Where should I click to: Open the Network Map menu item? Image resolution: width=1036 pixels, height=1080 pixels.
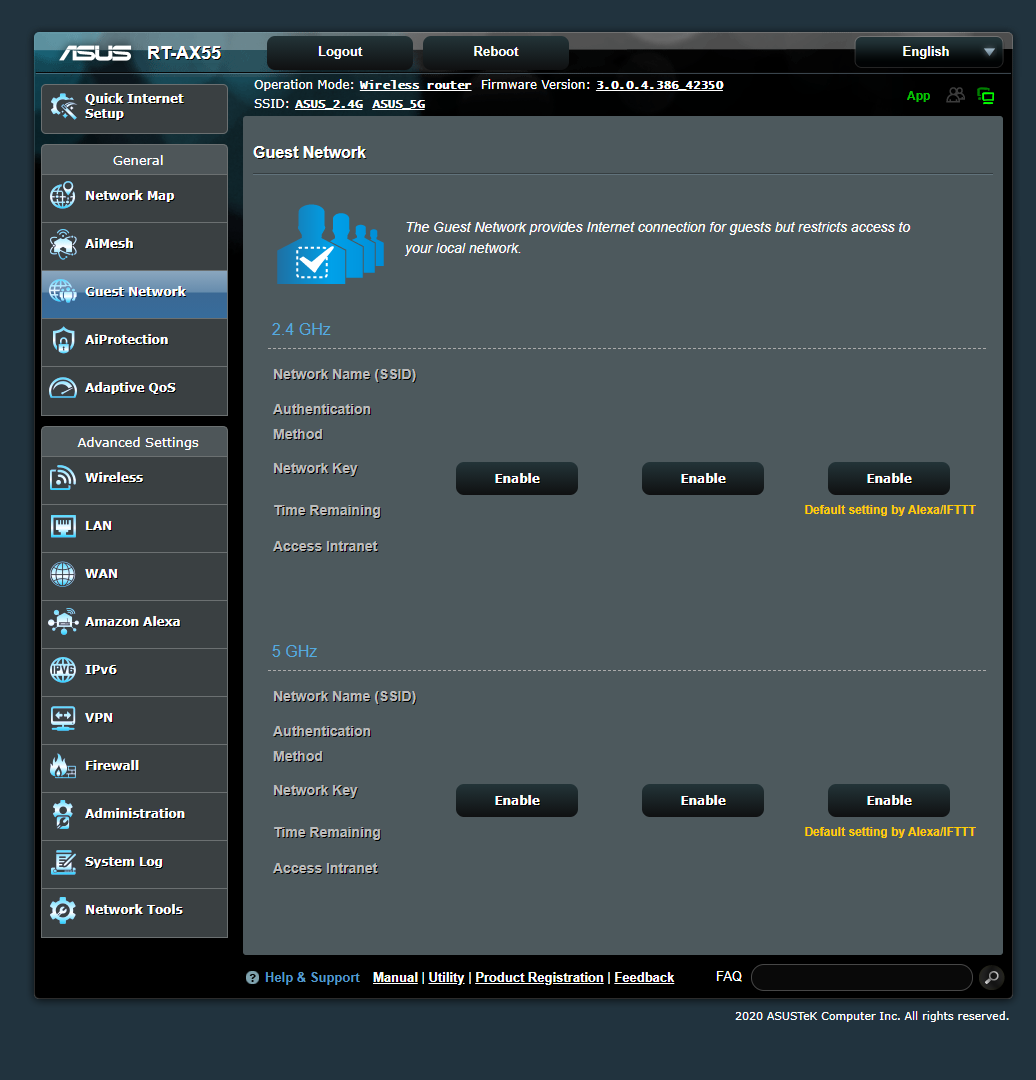click(x=134, y=198)
